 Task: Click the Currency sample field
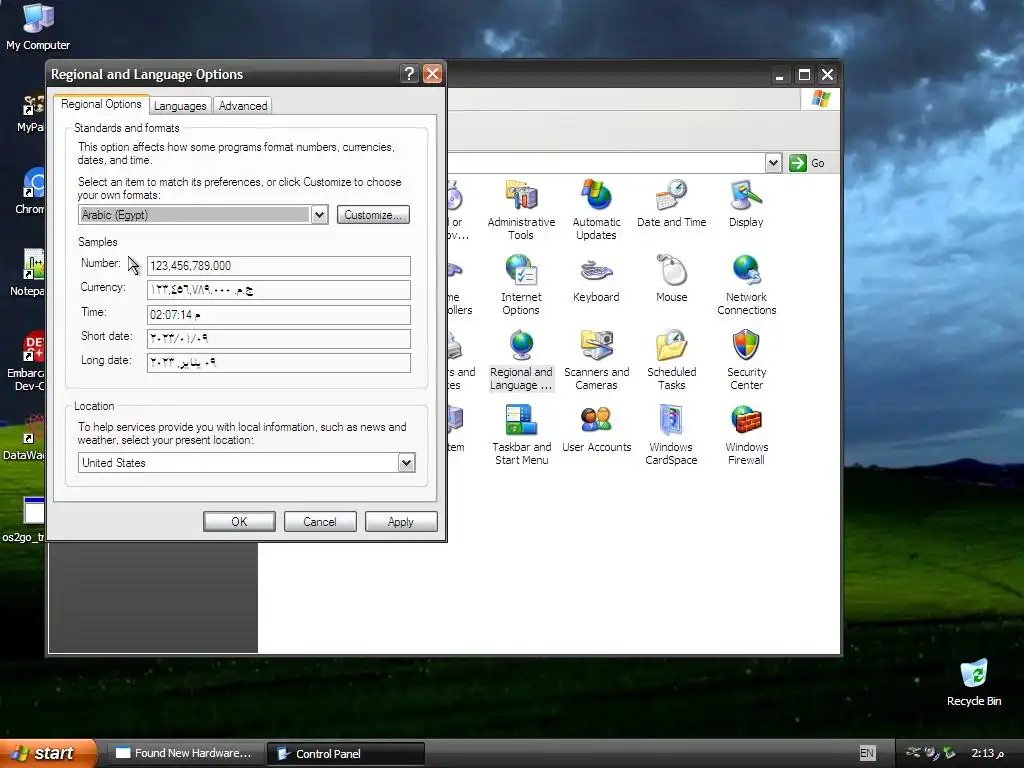(x=279, y=290)
